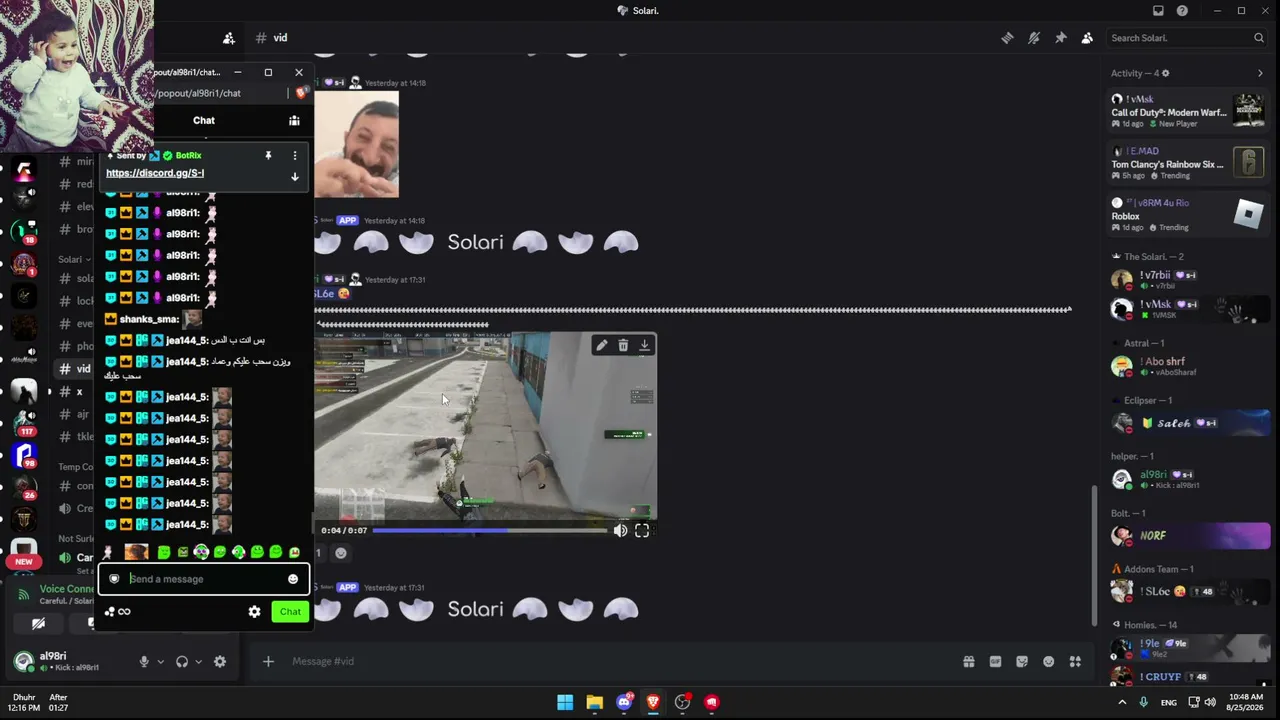Open File Explorer from taskbar
The height and width of the screenshot is (720, 1280).
(595, 702)
